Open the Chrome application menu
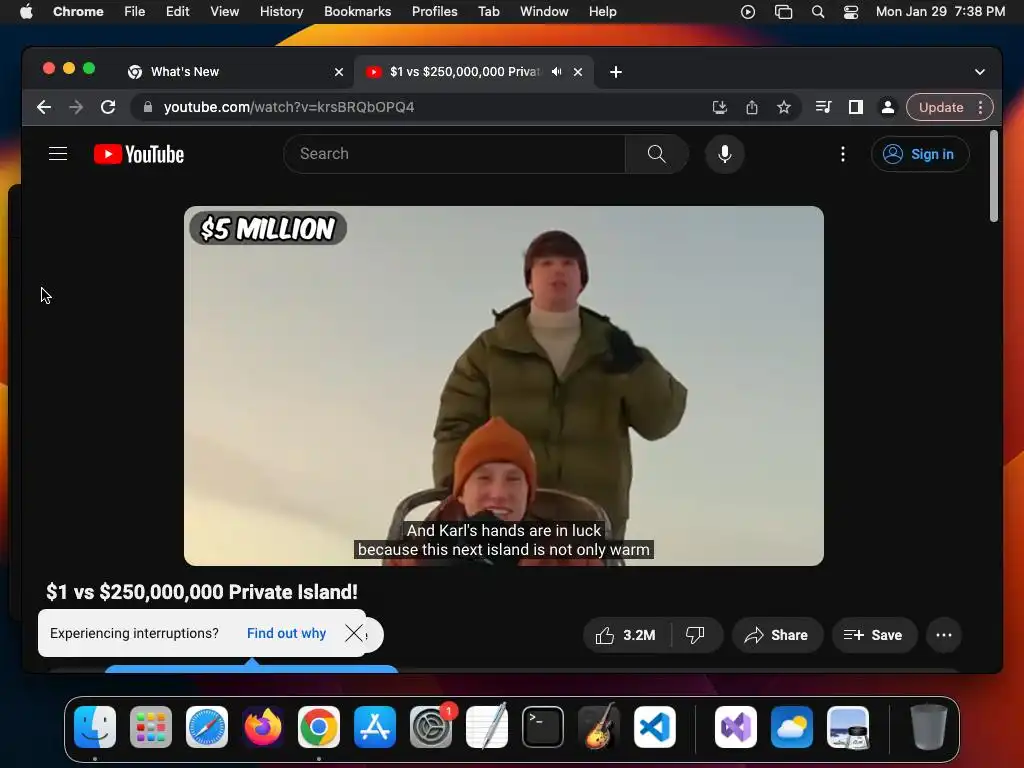 78,12
